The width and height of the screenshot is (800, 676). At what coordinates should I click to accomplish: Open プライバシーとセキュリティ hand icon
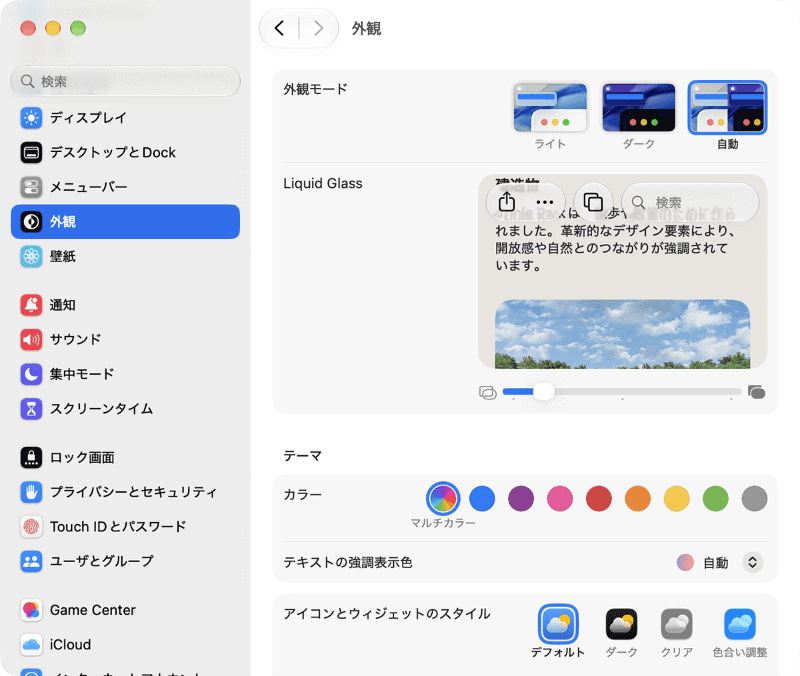[x=31, y=492]
